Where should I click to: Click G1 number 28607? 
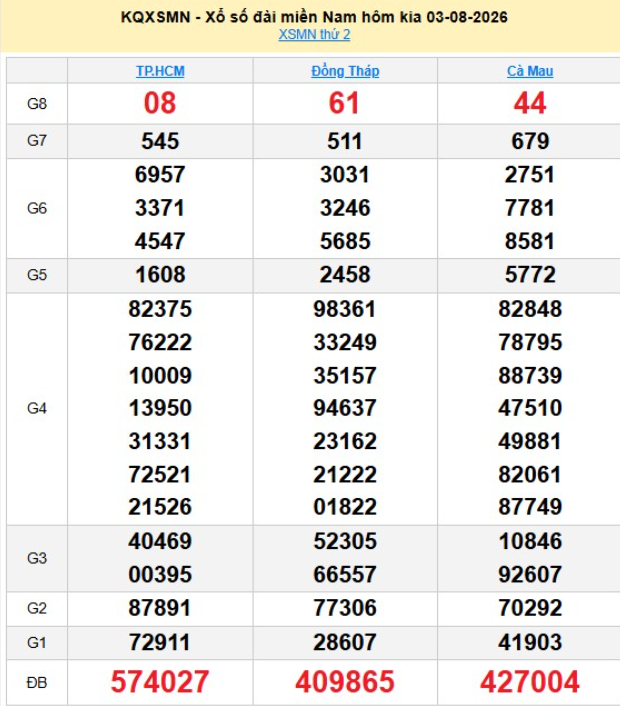[345, 643]
